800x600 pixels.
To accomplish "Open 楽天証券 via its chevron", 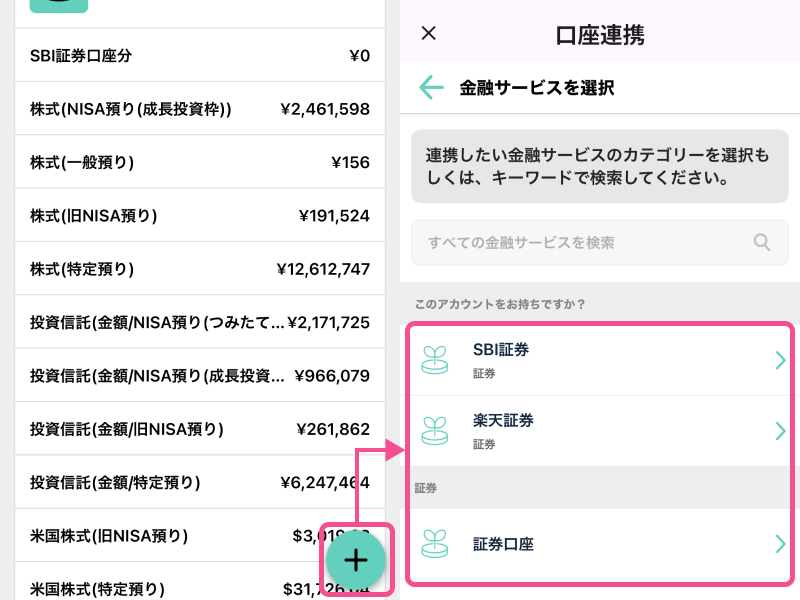I will [780, 431].
